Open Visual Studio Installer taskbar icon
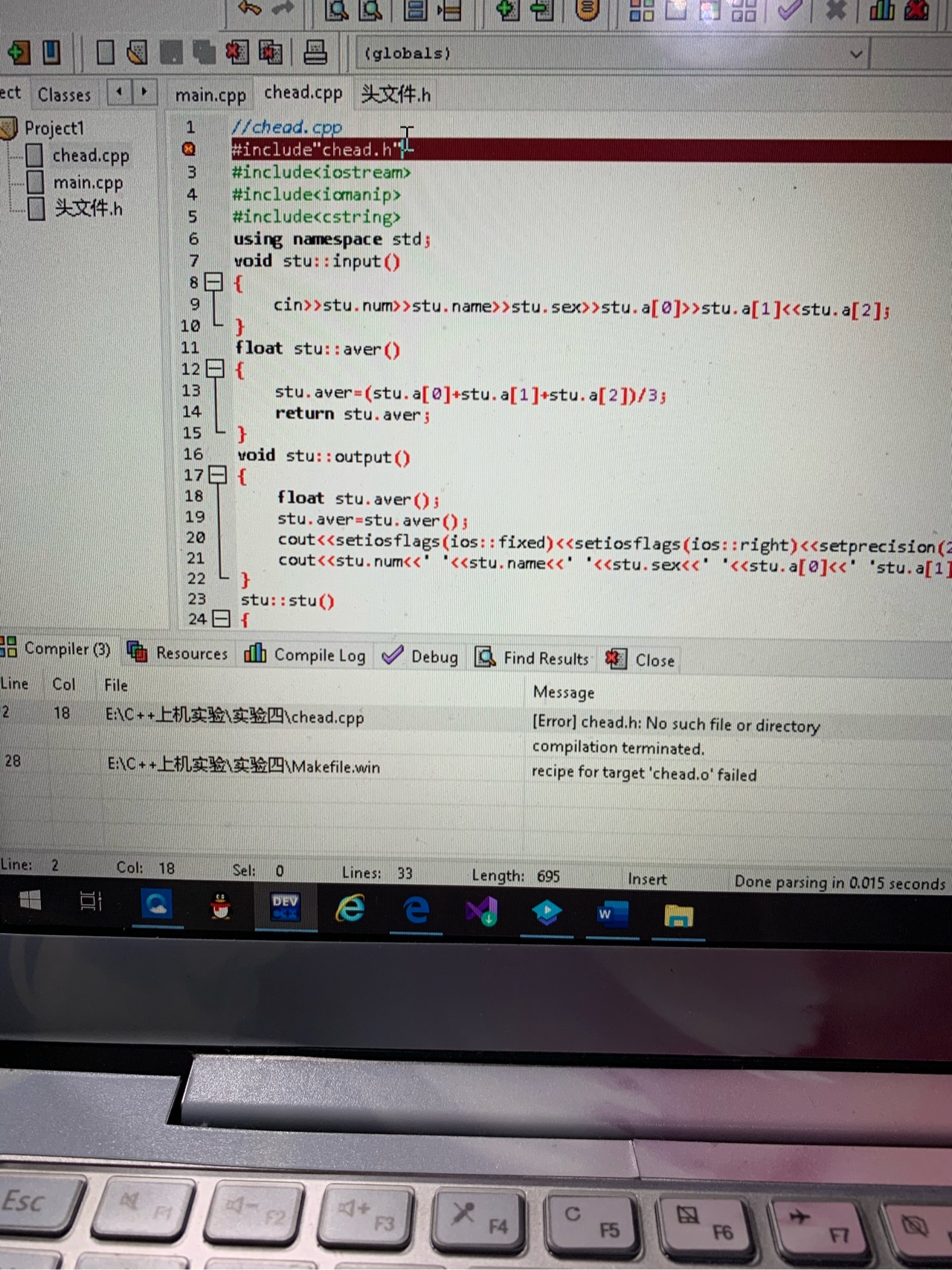Viewport: 952px width, 1270px height. 481,911
